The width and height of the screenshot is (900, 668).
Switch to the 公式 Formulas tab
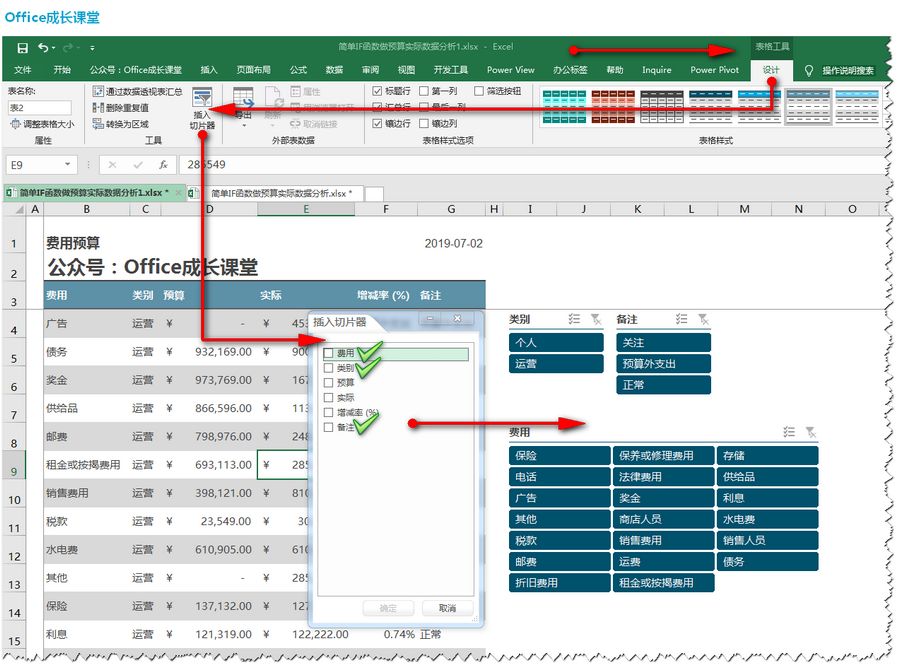[x=298, y=70]
